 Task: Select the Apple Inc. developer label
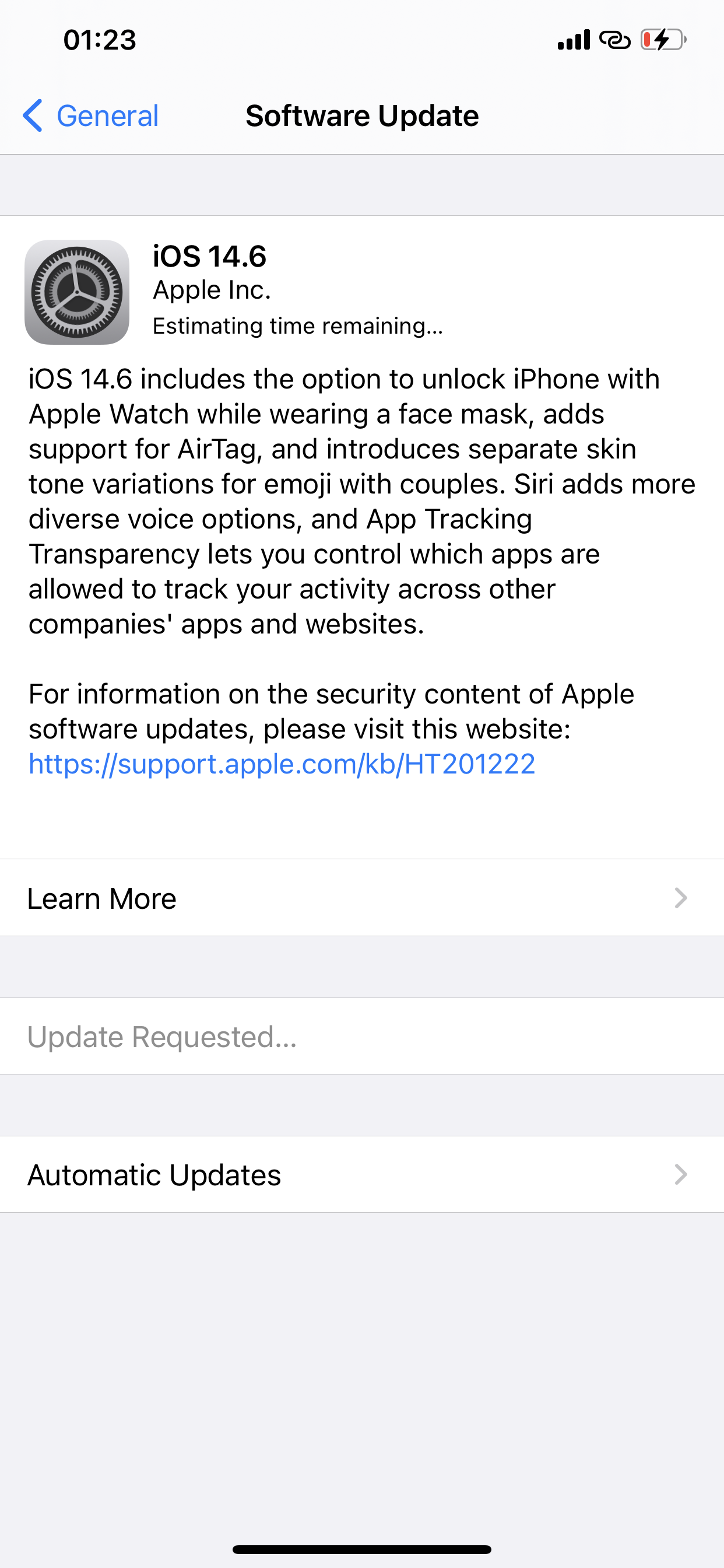tap(212, 290)
